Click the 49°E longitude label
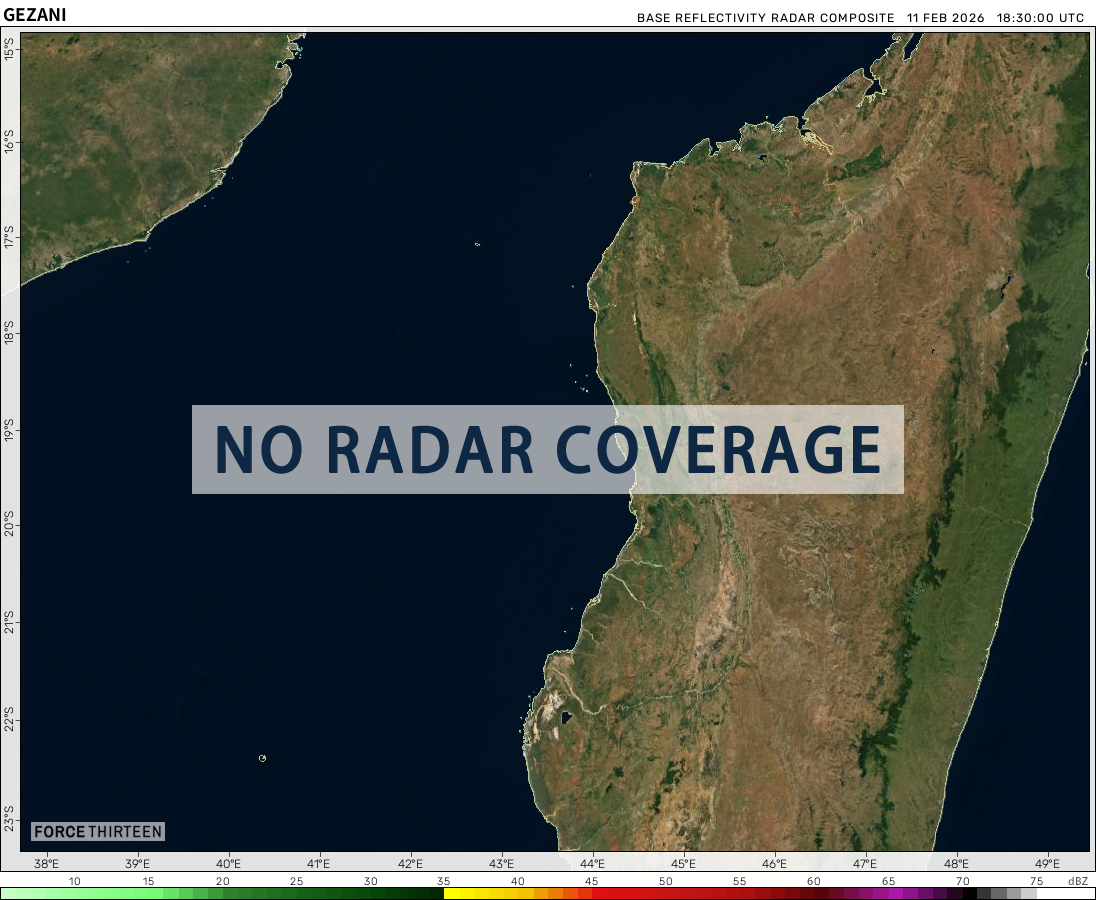The image size is (1096, 900). [1047, 864]
